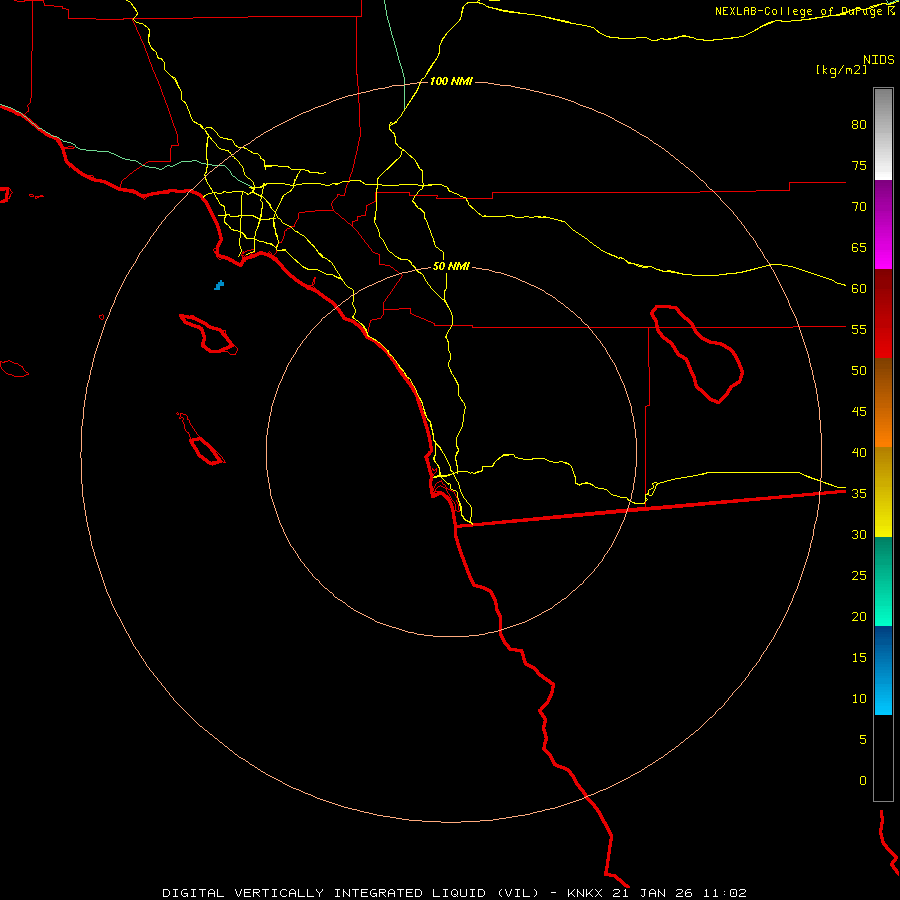The image size is (900, 900).
Task: Click the 30 value on color scale
Action: click(x=859, y=535)
